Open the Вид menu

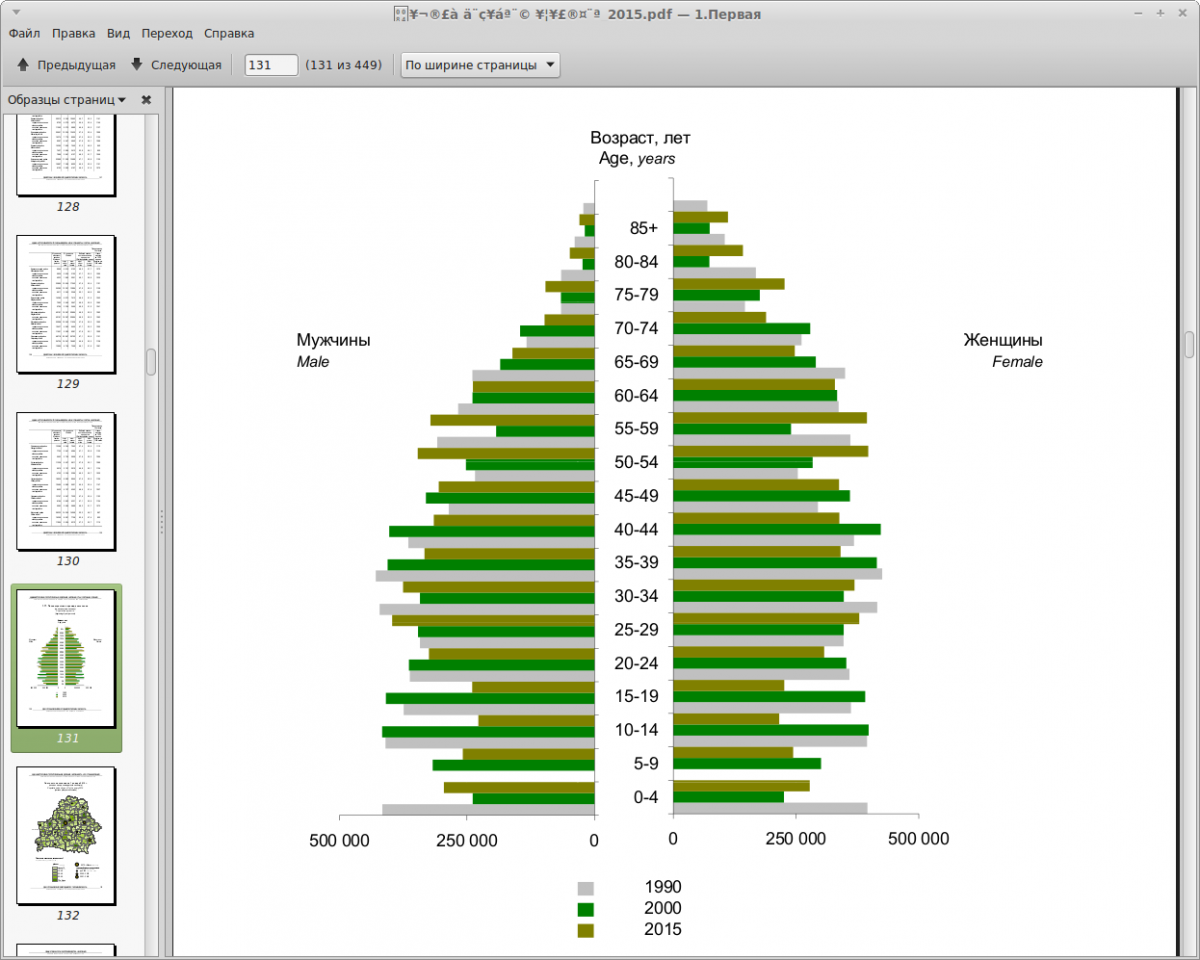(118, 33)
